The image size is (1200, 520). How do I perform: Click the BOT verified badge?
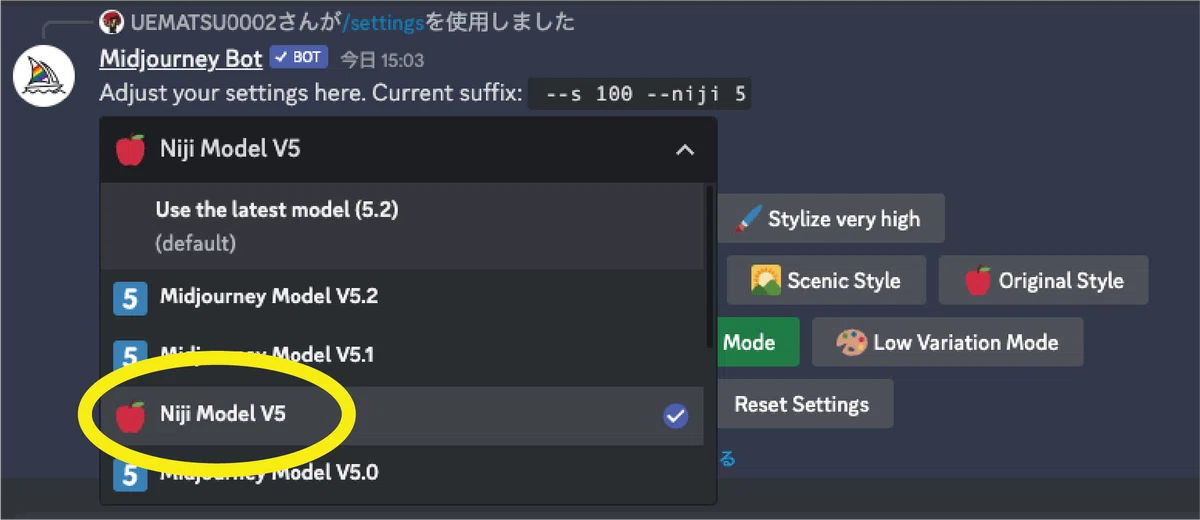[x=298, y=58]
